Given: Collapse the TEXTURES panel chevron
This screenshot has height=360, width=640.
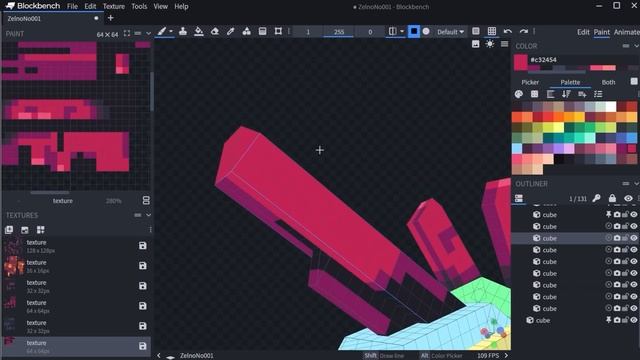Looking at the screenshot, I should coord(149,215).
